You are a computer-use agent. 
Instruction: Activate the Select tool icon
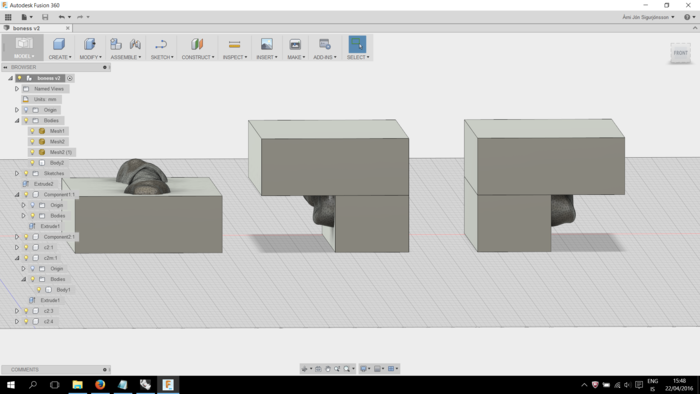click(357, 44)
